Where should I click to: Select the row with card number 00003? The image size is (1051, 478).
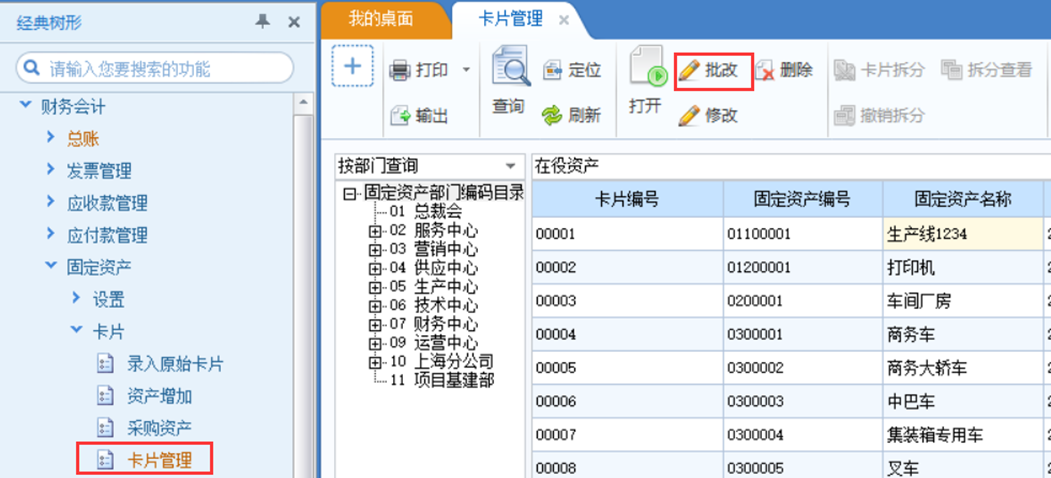pos(627,300)
